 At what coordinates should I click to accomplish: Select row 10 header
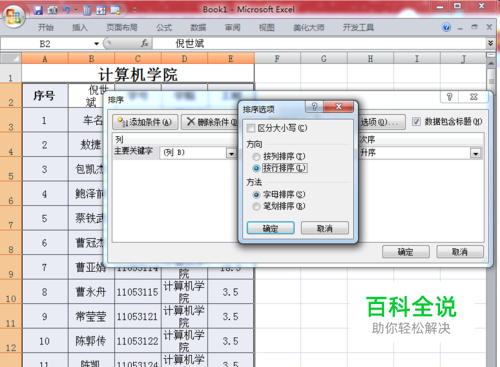11,292
